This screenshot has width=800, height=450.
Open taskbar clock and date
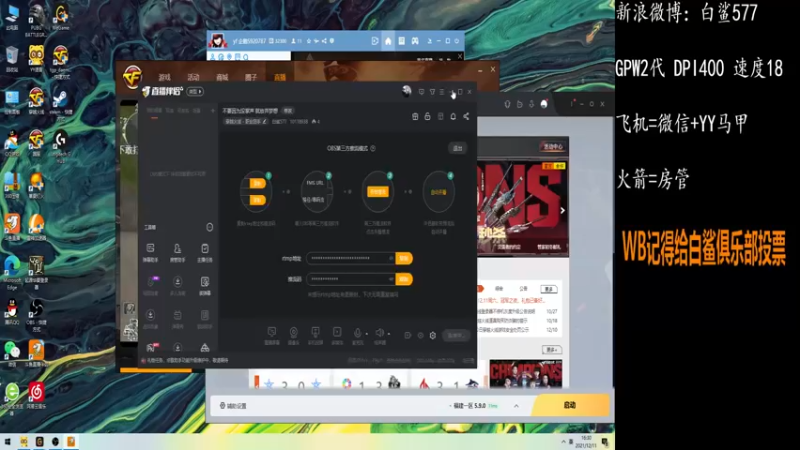tap(586, 441)
